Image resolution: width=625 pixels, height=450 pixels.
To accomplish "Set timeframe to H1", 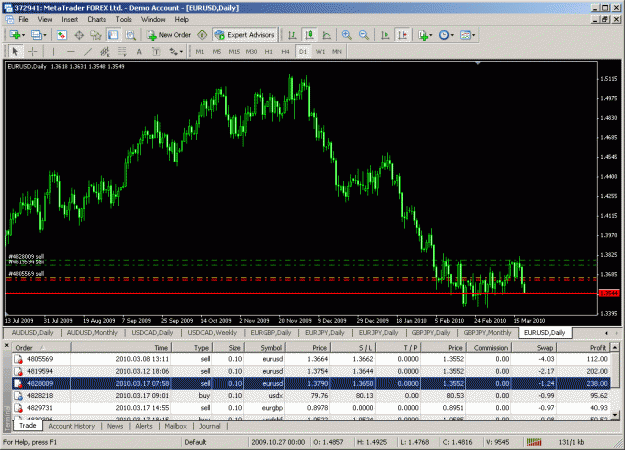I will coord(269,51).
